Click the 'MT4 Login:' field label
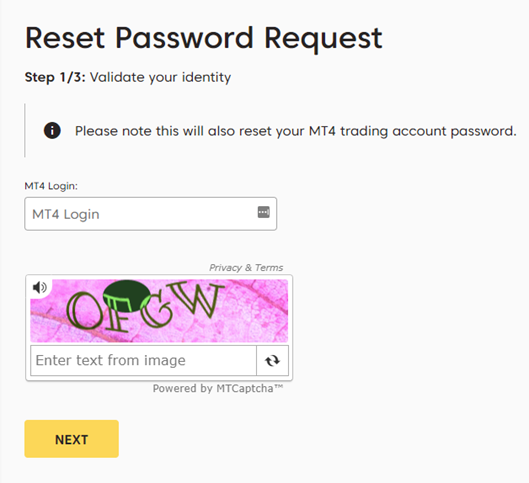Image resolution: width=529 pixels, height=483 pixels. [51, 186]
